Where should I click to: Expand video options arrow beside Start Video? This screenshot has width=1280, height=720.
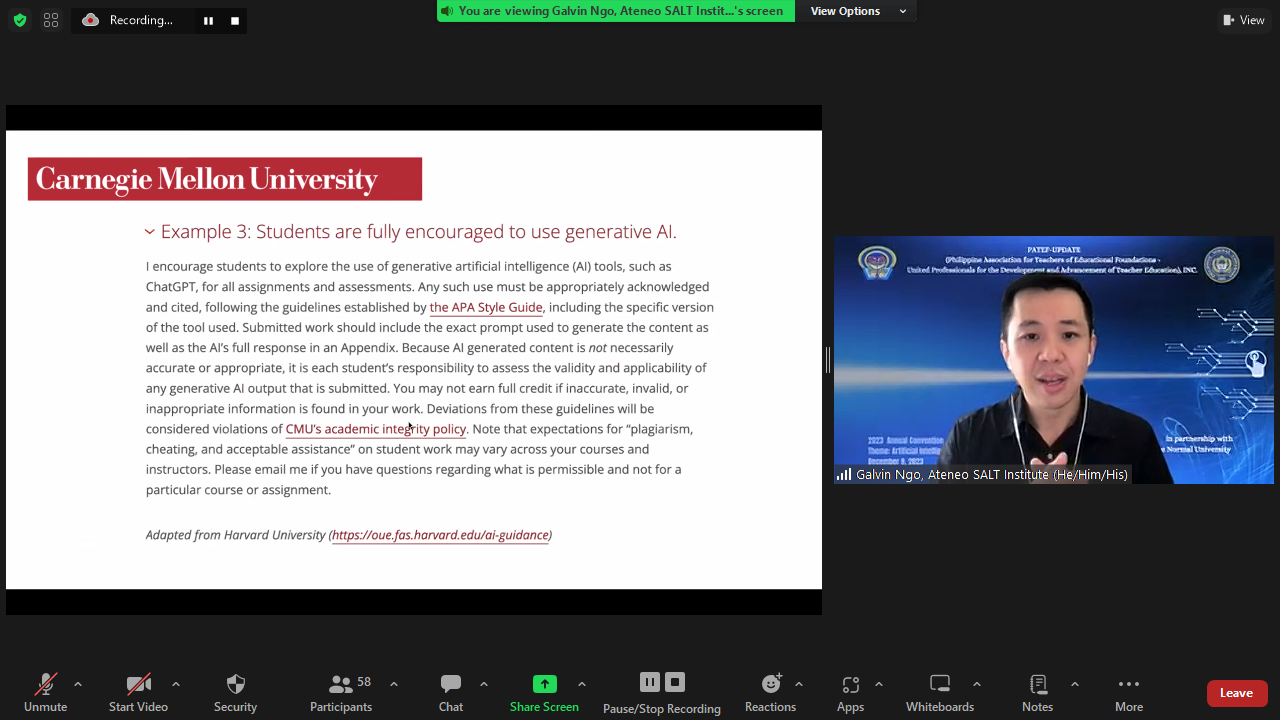click(176, 684)
